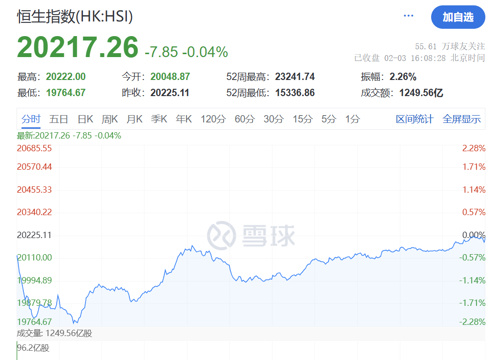Select the 1分 one-minute chart tab
The image size is (500, 360).
click(x=352, y=119)
